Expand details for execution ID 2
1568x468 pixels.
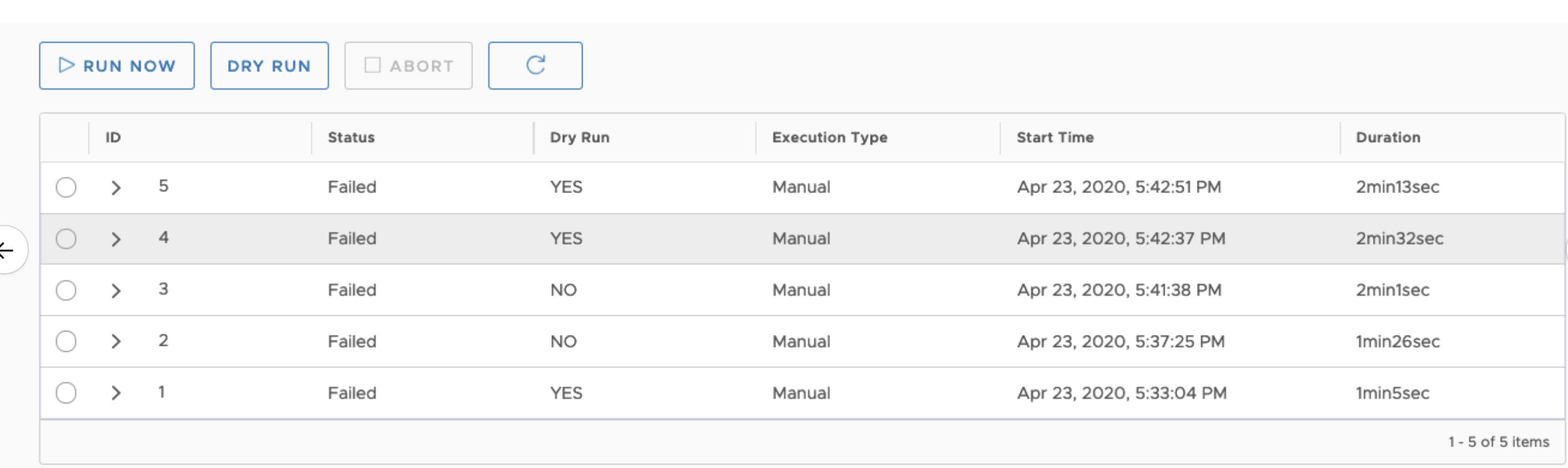pos(115,341)
